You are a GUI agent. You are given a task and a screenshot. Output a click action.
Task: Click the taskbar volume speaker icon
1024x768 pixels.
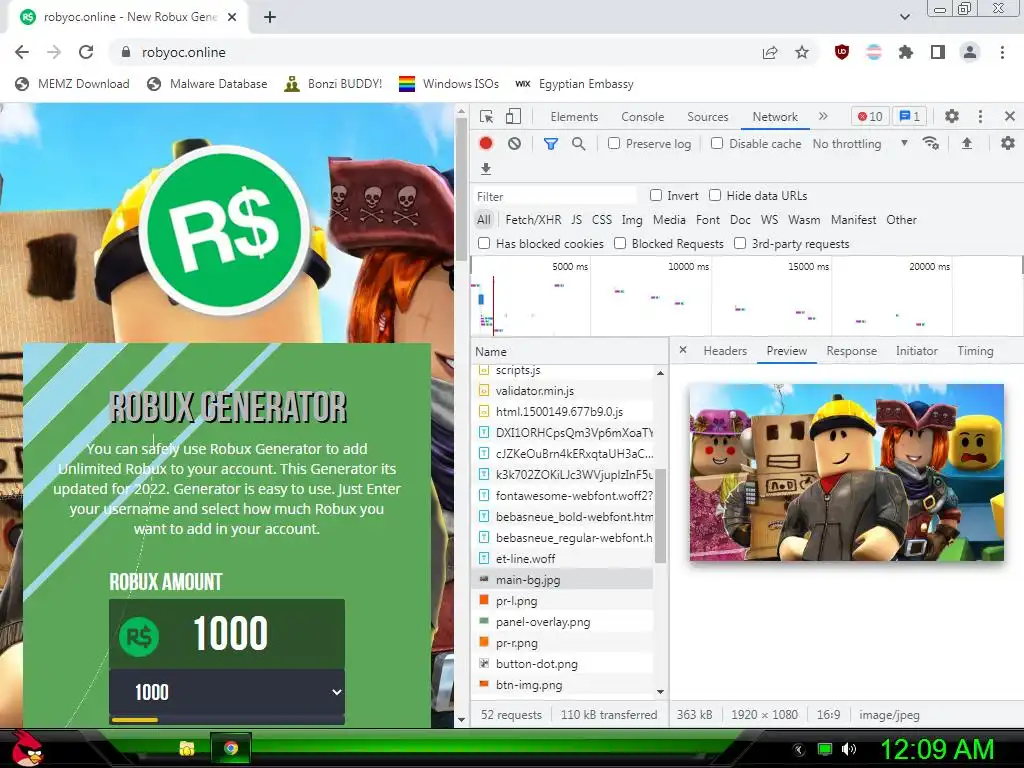(849, 749)
